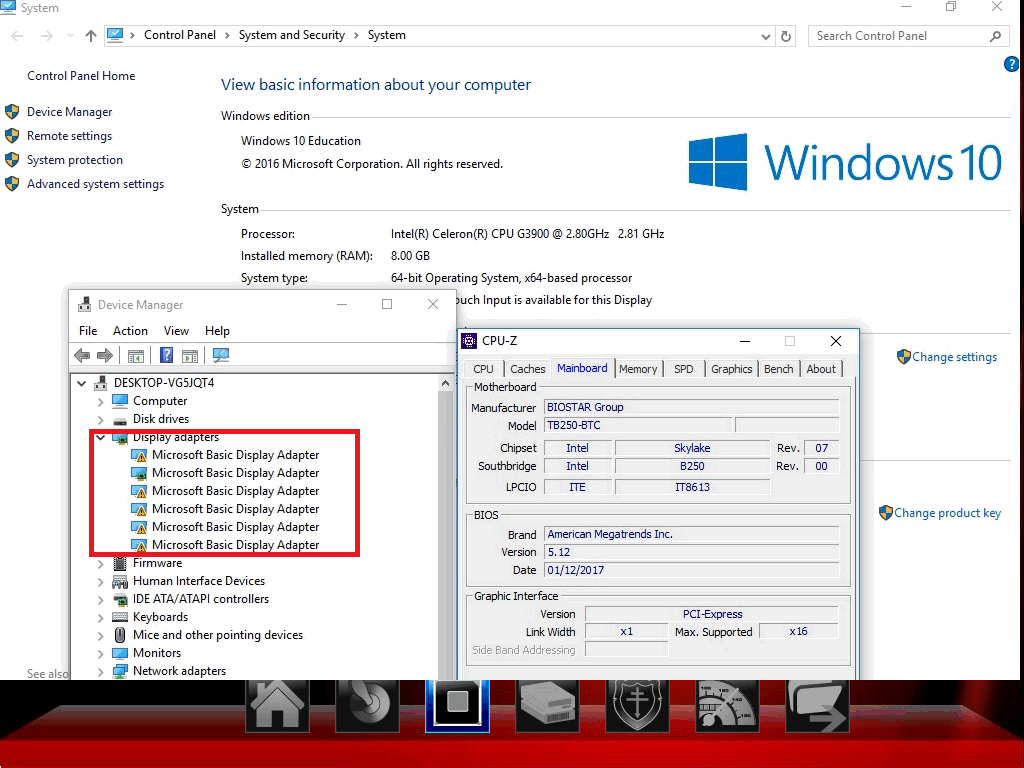Click the Monitors category icon in the tree

coord(120,653)
